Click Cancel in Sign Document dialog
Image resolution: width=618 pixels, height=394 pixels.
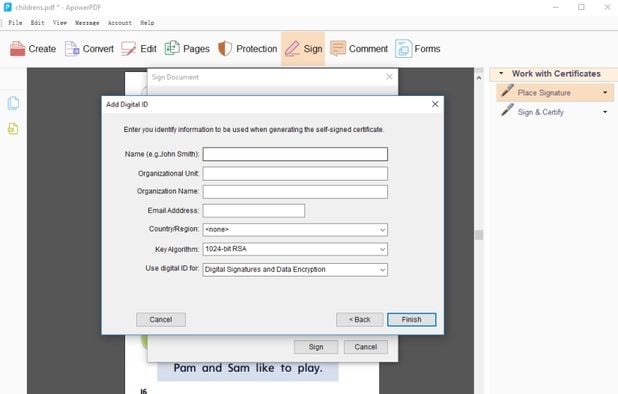pos(366,347)
